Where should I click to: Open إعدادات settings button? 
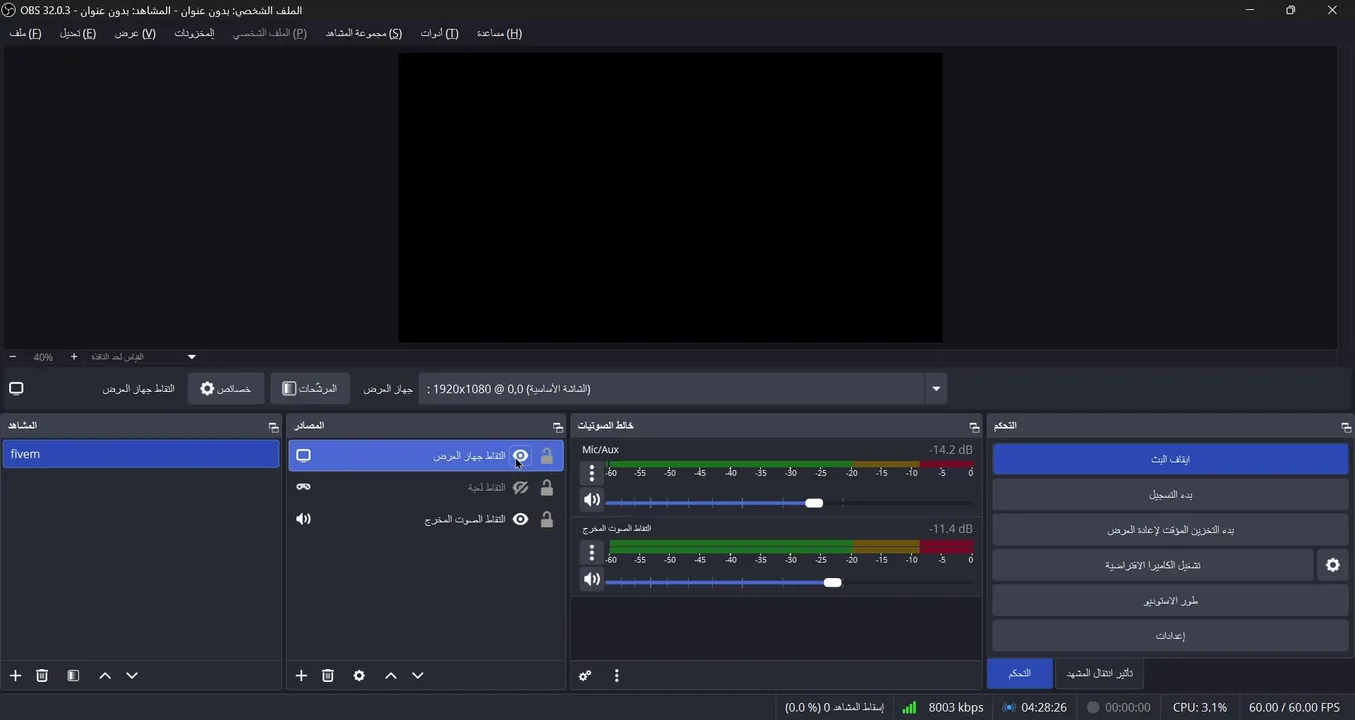tap(1170, 636)
